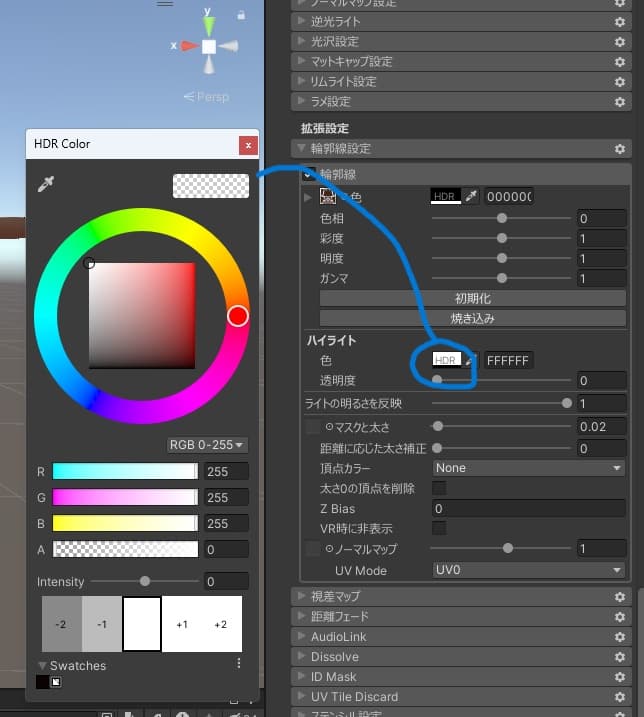Expand the 光沢設定 section
This screenshot has width=644, height=717.
point(301,41)
